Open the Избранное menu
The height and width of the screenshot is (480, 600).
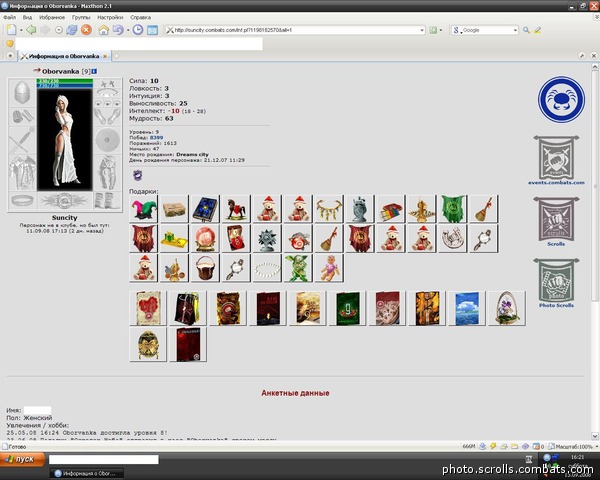click(x=52, y=17)
